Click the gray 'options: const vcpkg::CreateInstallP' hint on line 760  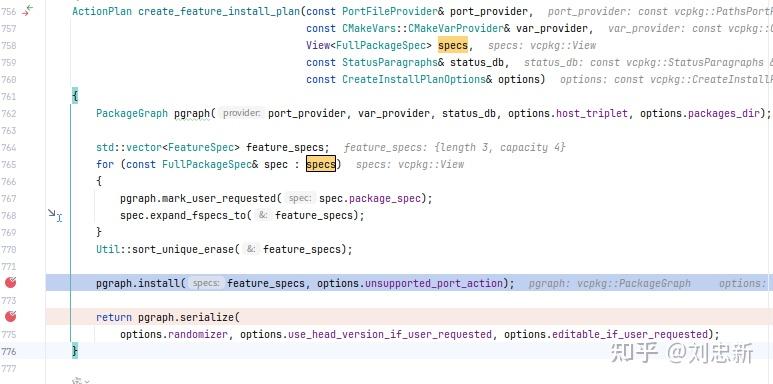(666, 79)
